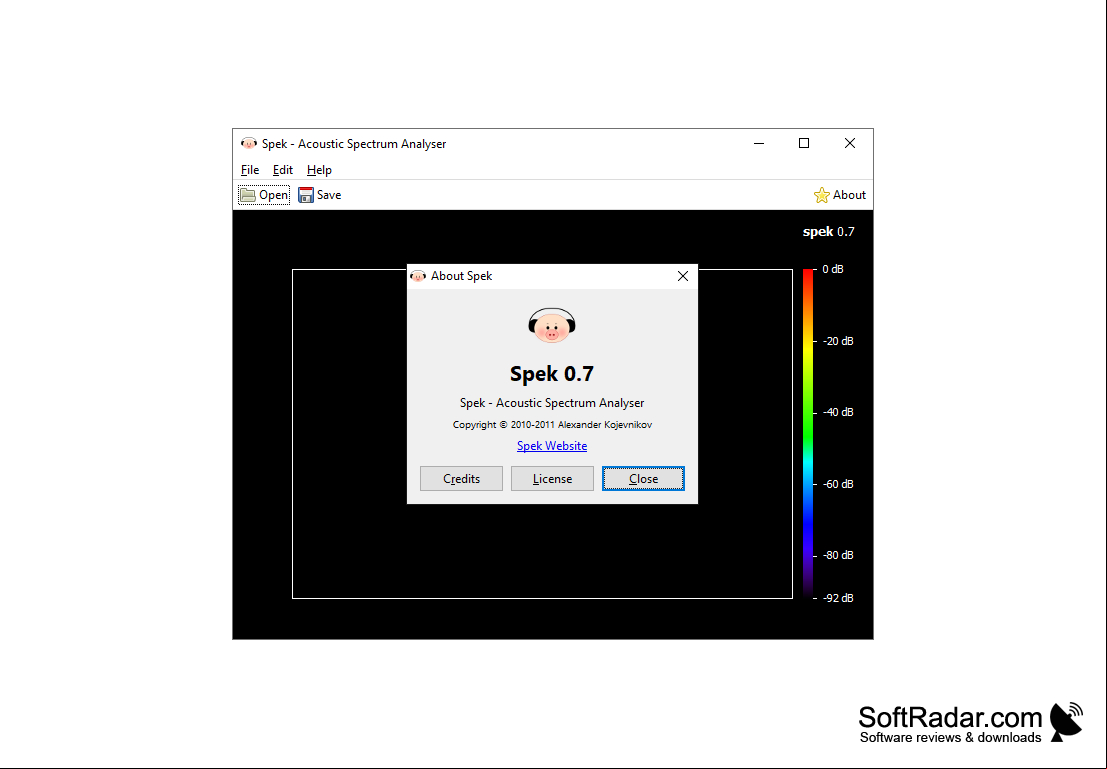Click the copyright Alexander Kojevnikov text
The width and height of the screenshot is (1107, 769).
[x=552, y=424]
